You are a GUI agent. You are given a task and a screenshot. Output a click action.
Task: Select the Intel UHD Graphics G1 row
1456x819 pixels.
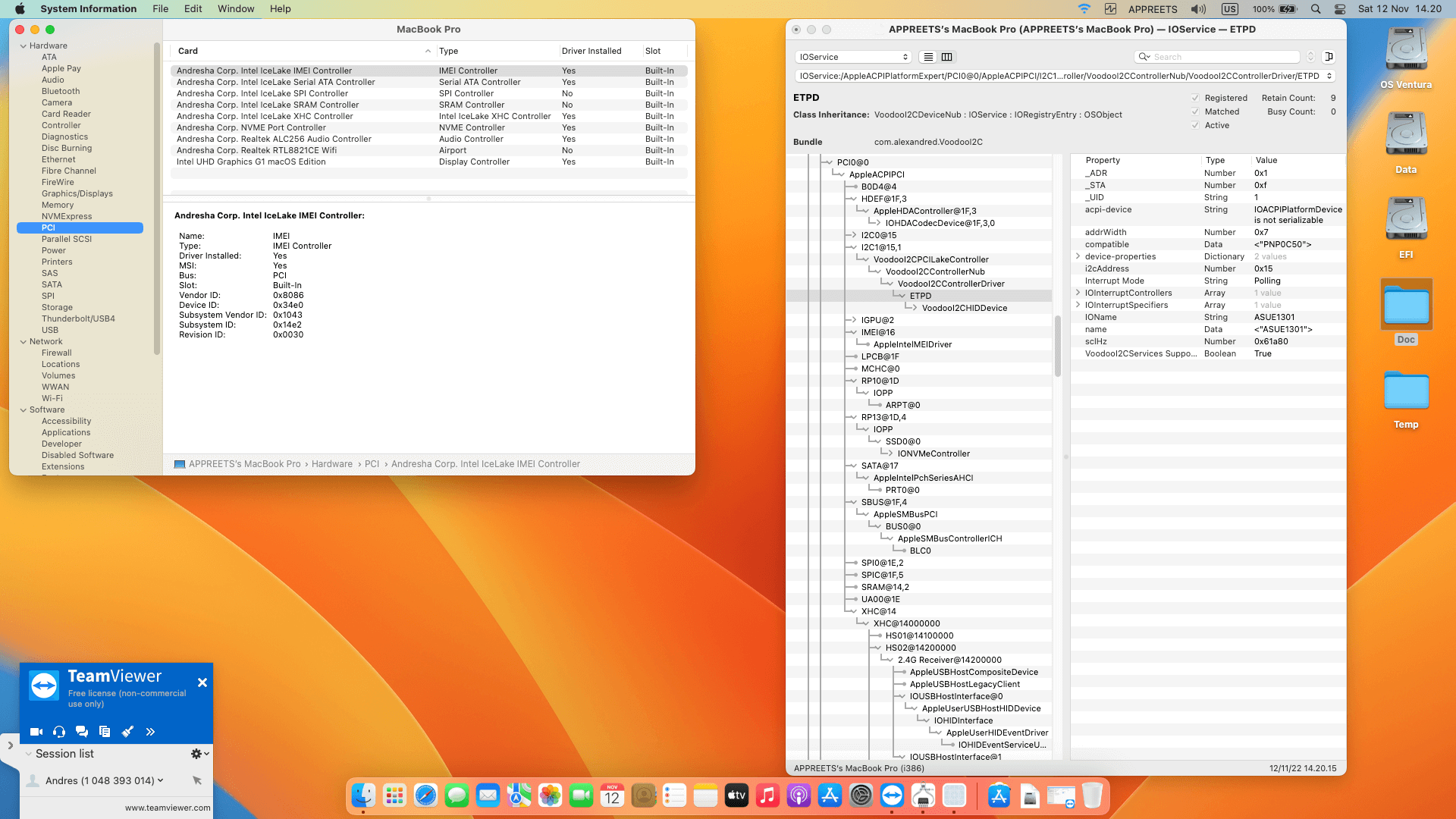[429, 162]
